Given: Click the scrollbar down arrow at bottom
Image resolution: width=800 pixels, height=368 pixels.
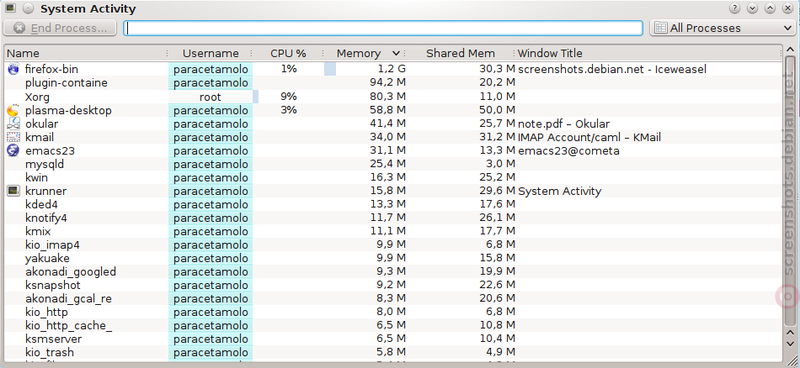Looking at the screenshot, I should (x=790, y=344).
